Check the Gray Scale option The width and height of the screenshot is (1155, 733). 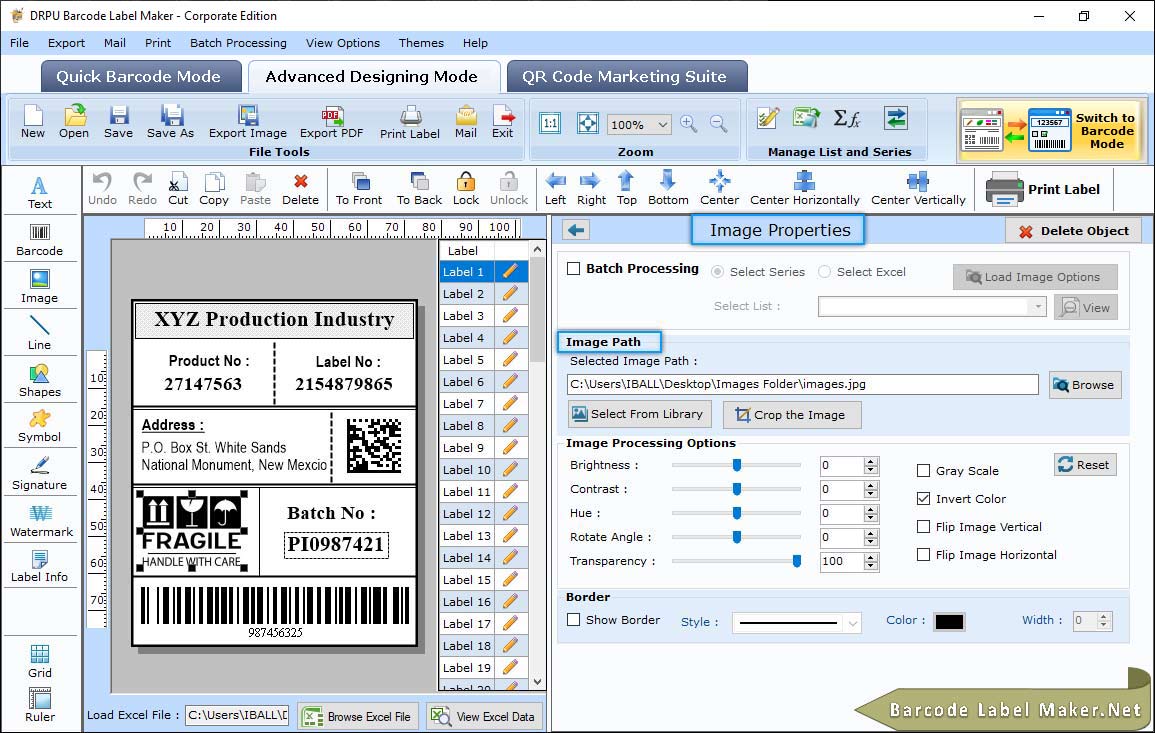click(x=923, y=471)
